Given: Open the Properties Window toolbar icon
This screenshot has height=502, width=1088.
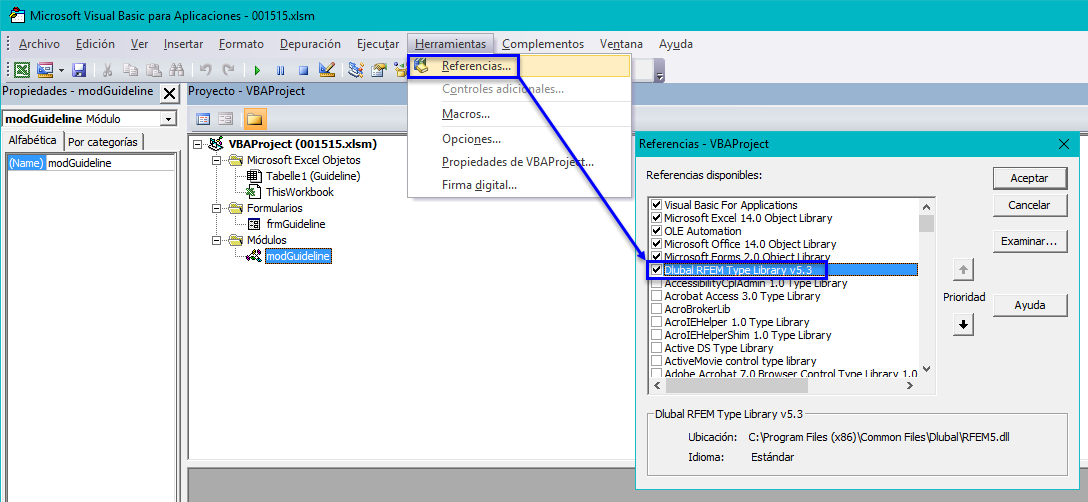Looking at the screenshot, I should click(379, 69).
